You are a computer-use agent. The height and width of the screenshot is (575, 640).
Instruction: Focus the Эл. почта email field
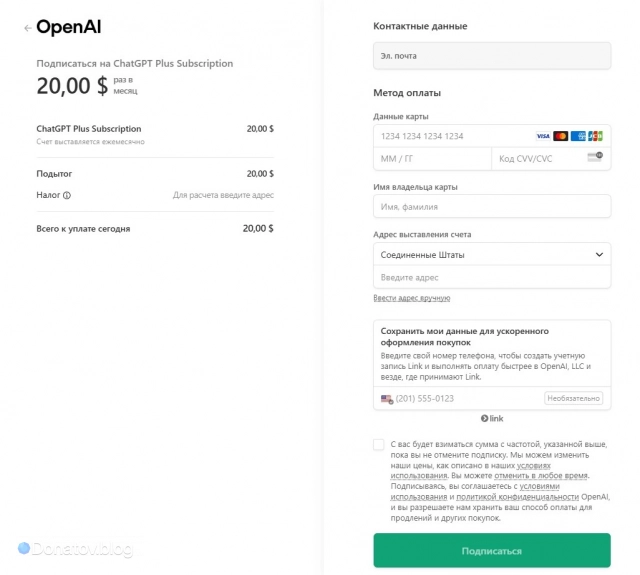[x=492, y=56]
